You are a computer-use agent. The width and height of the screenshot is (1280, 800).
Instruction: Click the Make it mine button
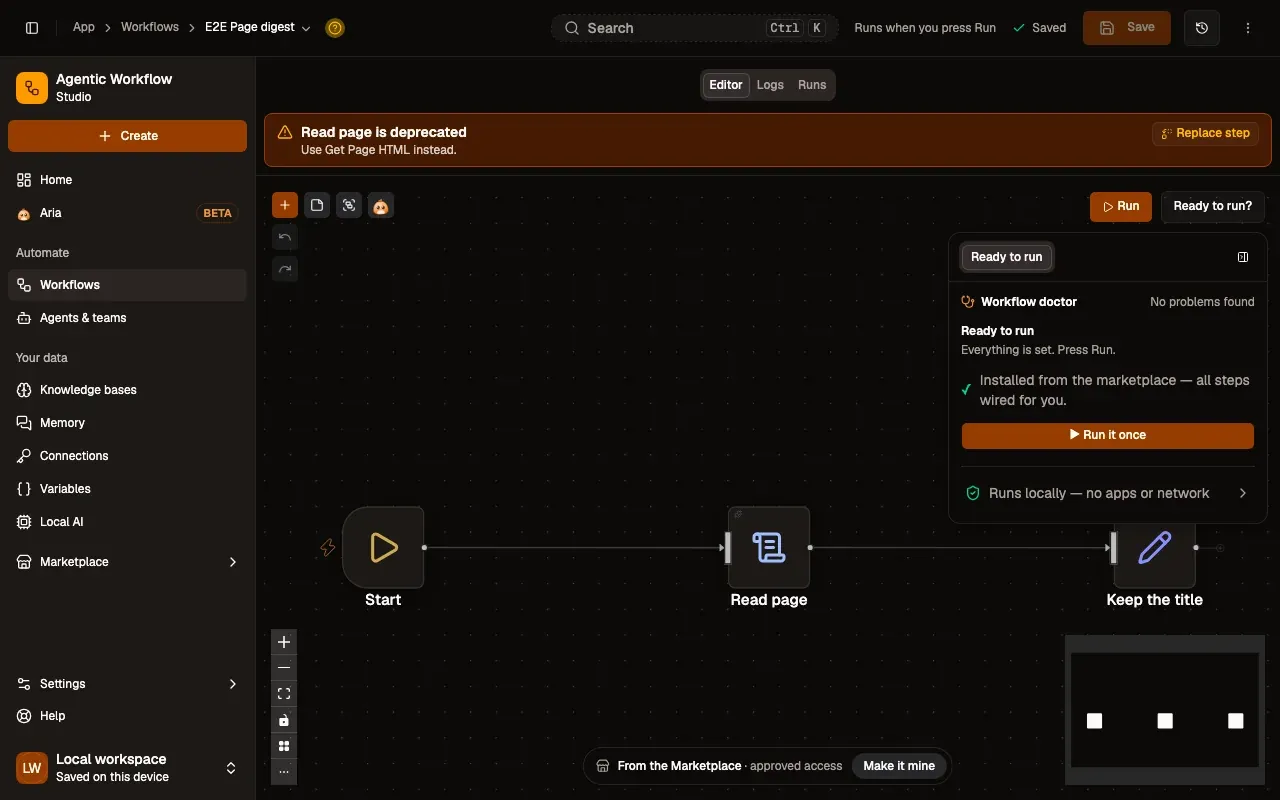coord(899,766)
